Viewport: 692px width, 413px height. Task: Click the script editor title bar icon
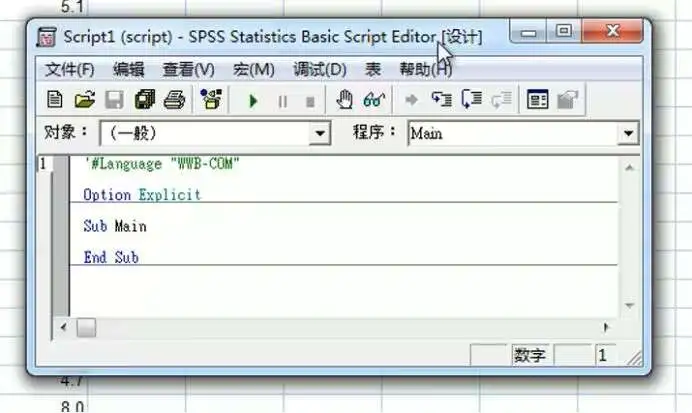(46, 37)
